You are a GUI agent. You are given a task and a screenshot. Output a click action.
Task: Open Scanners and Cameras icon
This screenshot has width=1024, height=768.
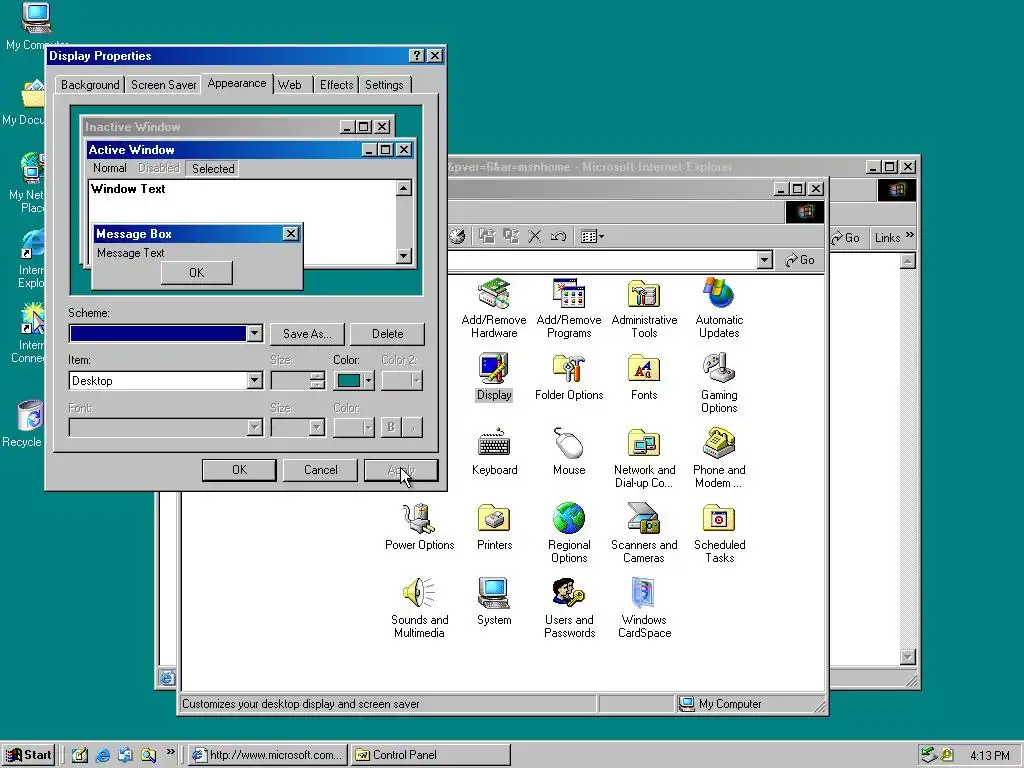(644, 533)
